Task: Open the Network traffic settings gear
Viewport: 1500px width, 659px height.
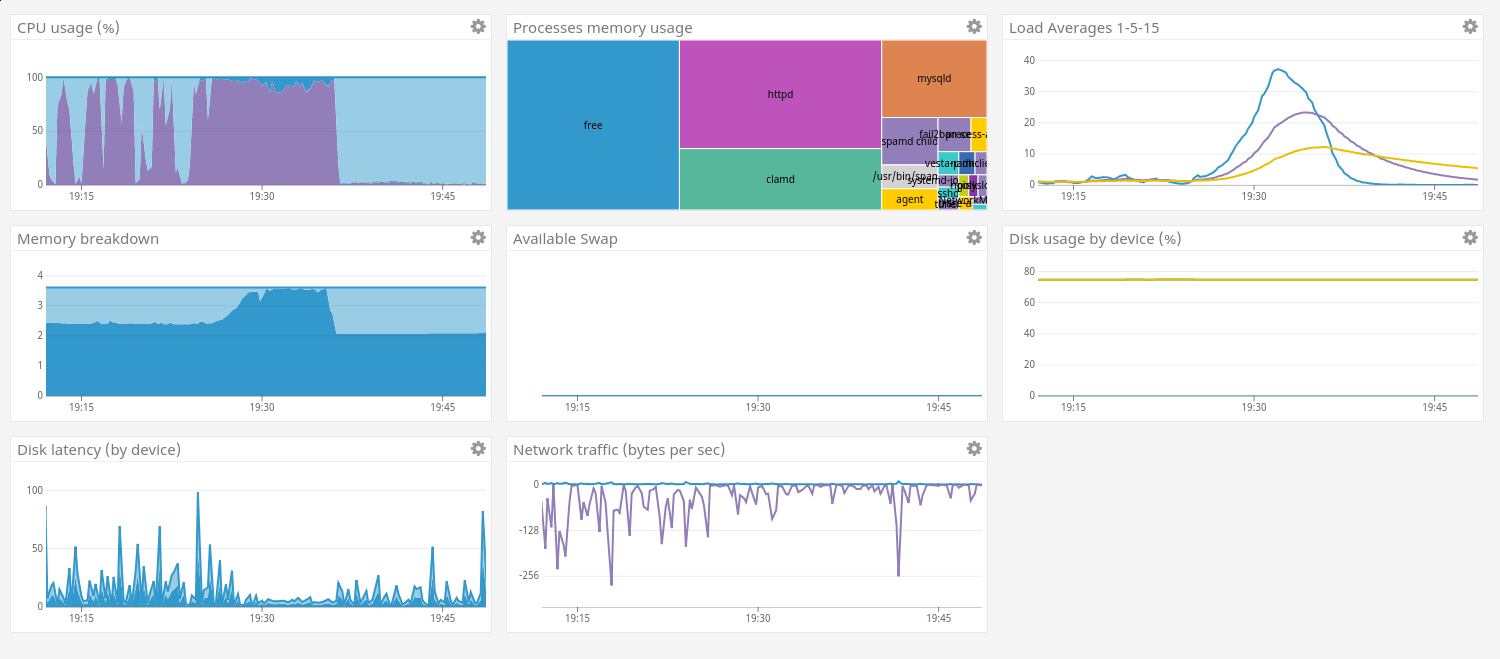Action: click(x=974, y=449)
